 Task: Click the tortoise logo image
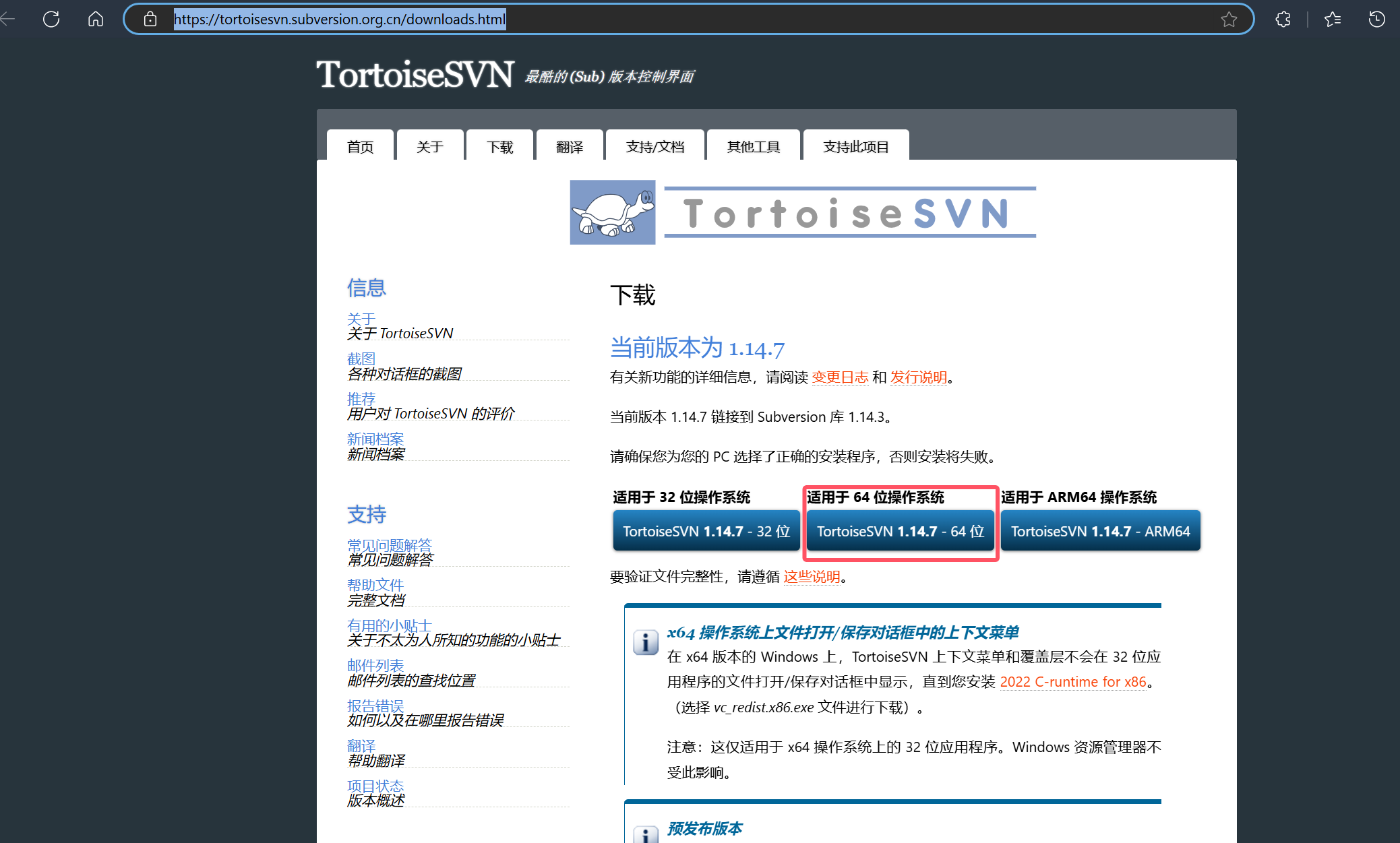pyautogui.click(x=613, y=212)
